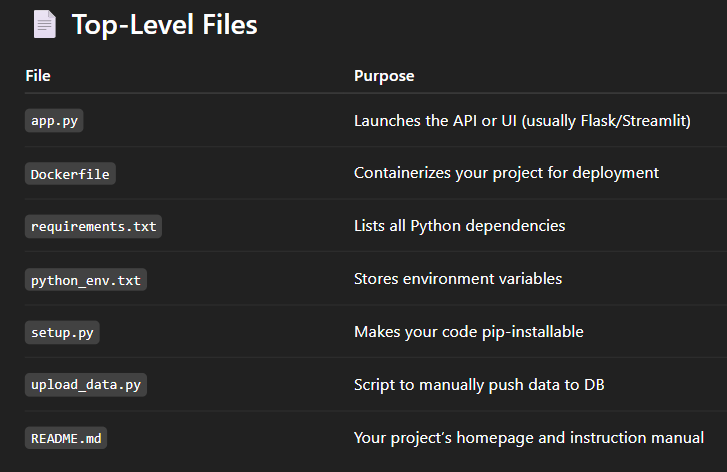Click the document page icon beside the heading
This screenshot has width=727, height=472.
coord(44,25)
